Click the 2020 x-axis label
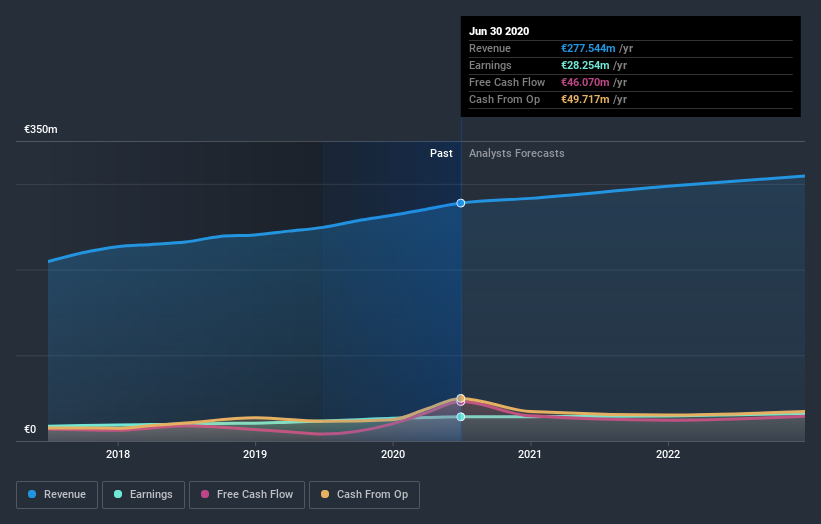This screenshot has height=524, width=821. pyautogui.click(x=393, y=454)
